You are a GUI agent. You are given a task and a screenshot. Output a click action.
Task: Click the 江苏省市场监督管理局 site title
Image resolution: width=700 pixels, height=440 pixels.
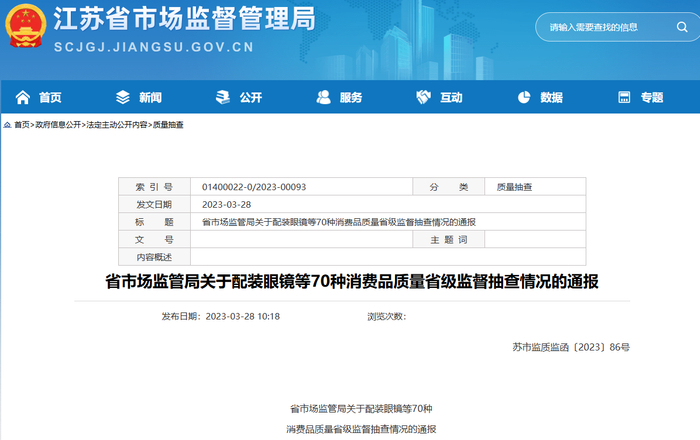click(183, 19)
